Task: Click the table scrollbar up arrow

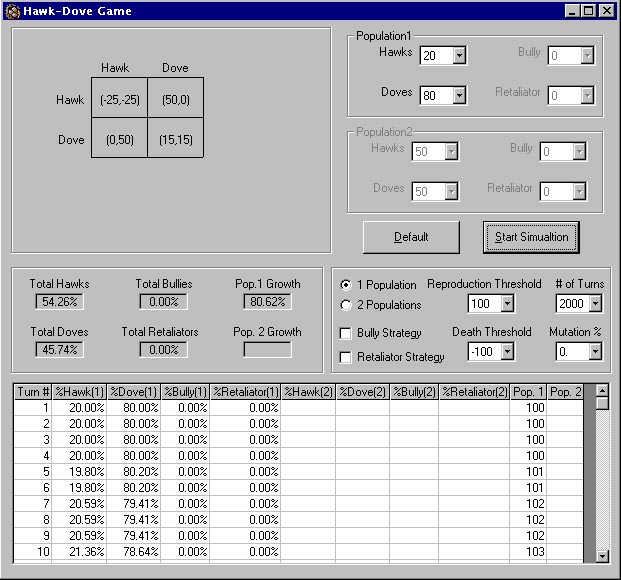Action: coord(602,391)
